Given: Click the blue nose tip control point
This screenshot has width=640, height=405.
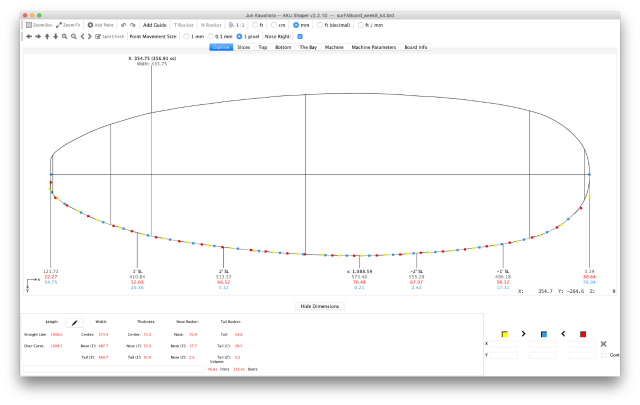Looking at the screenshot, I should tap(589, 174).
